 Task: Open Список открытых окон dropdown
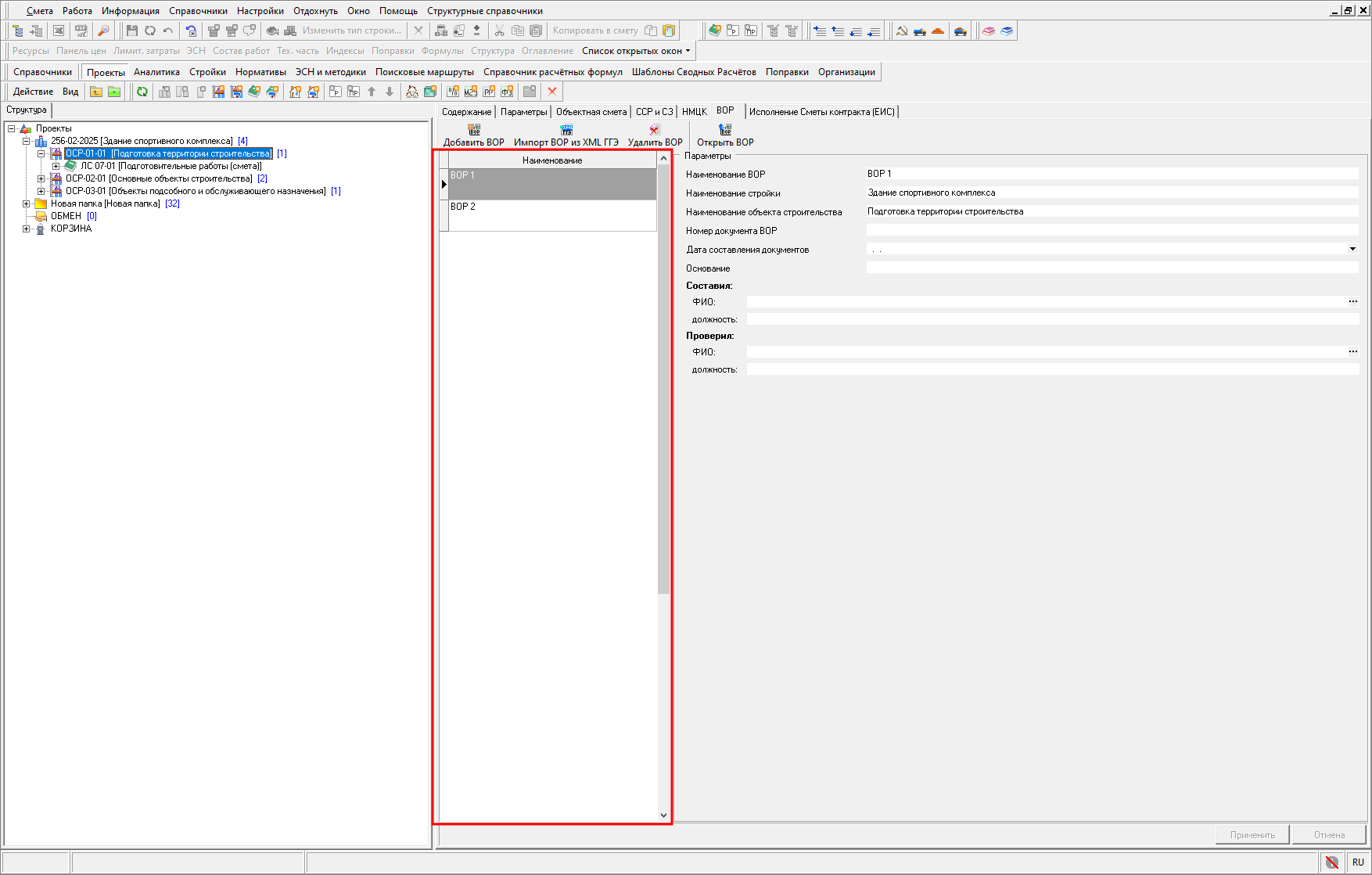[x=636, y=51]
